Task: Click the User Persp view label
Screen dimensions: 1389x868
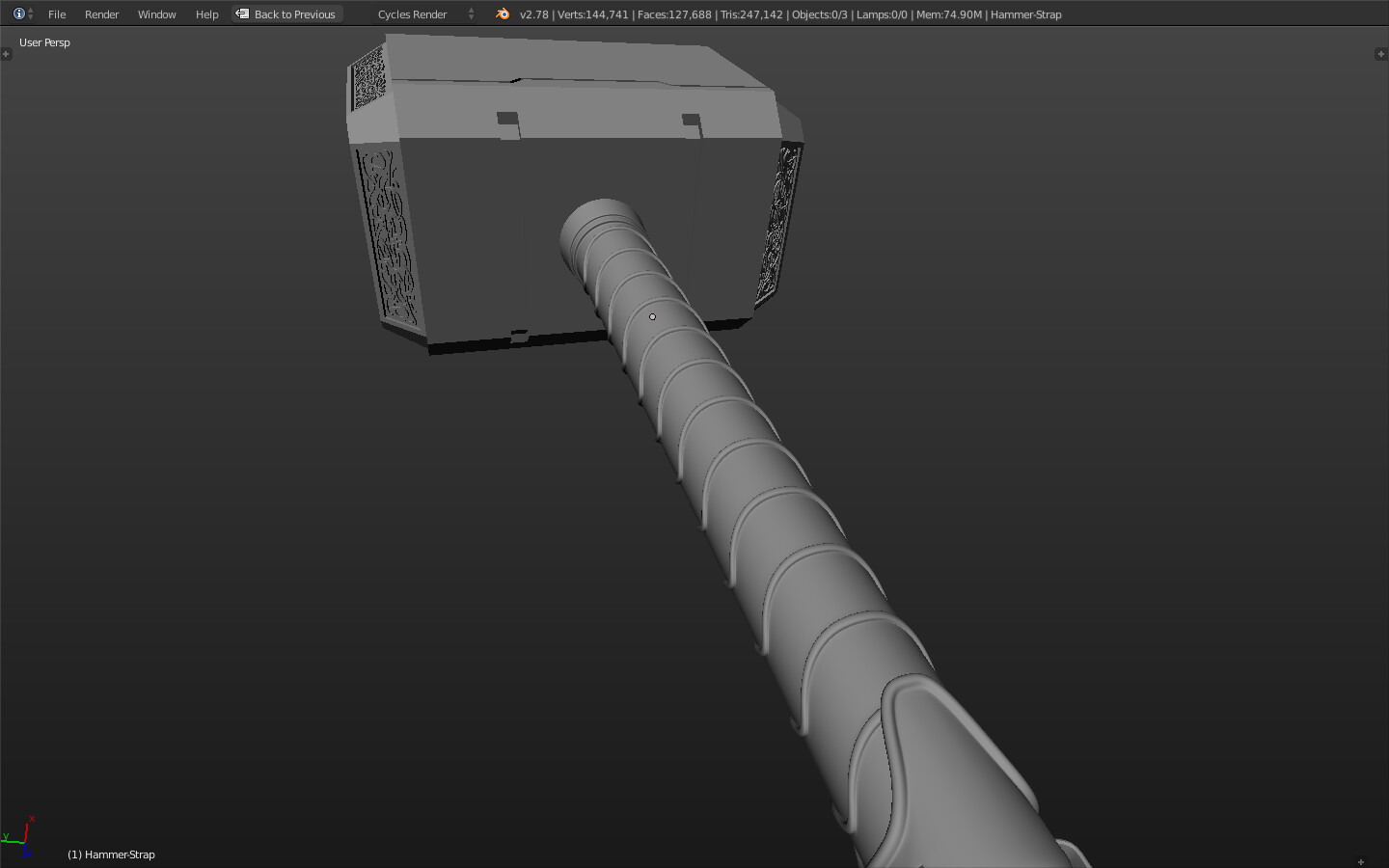Action: click(44, 42)
